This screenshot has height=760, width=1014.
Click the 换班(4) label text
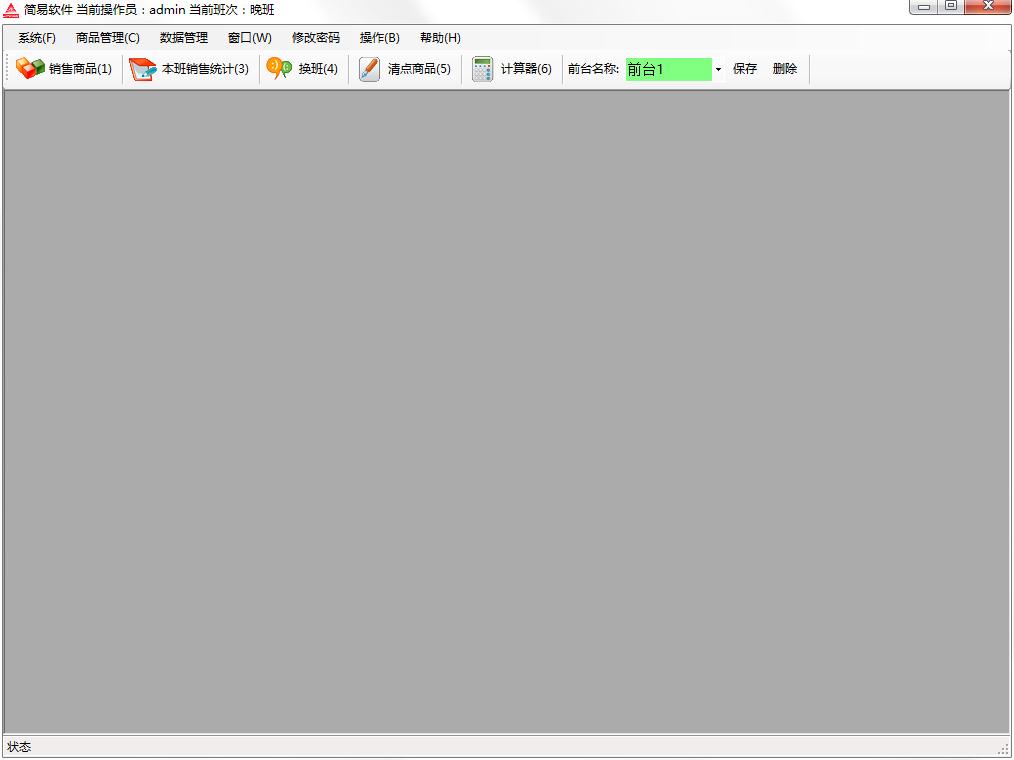coord(318,69)
